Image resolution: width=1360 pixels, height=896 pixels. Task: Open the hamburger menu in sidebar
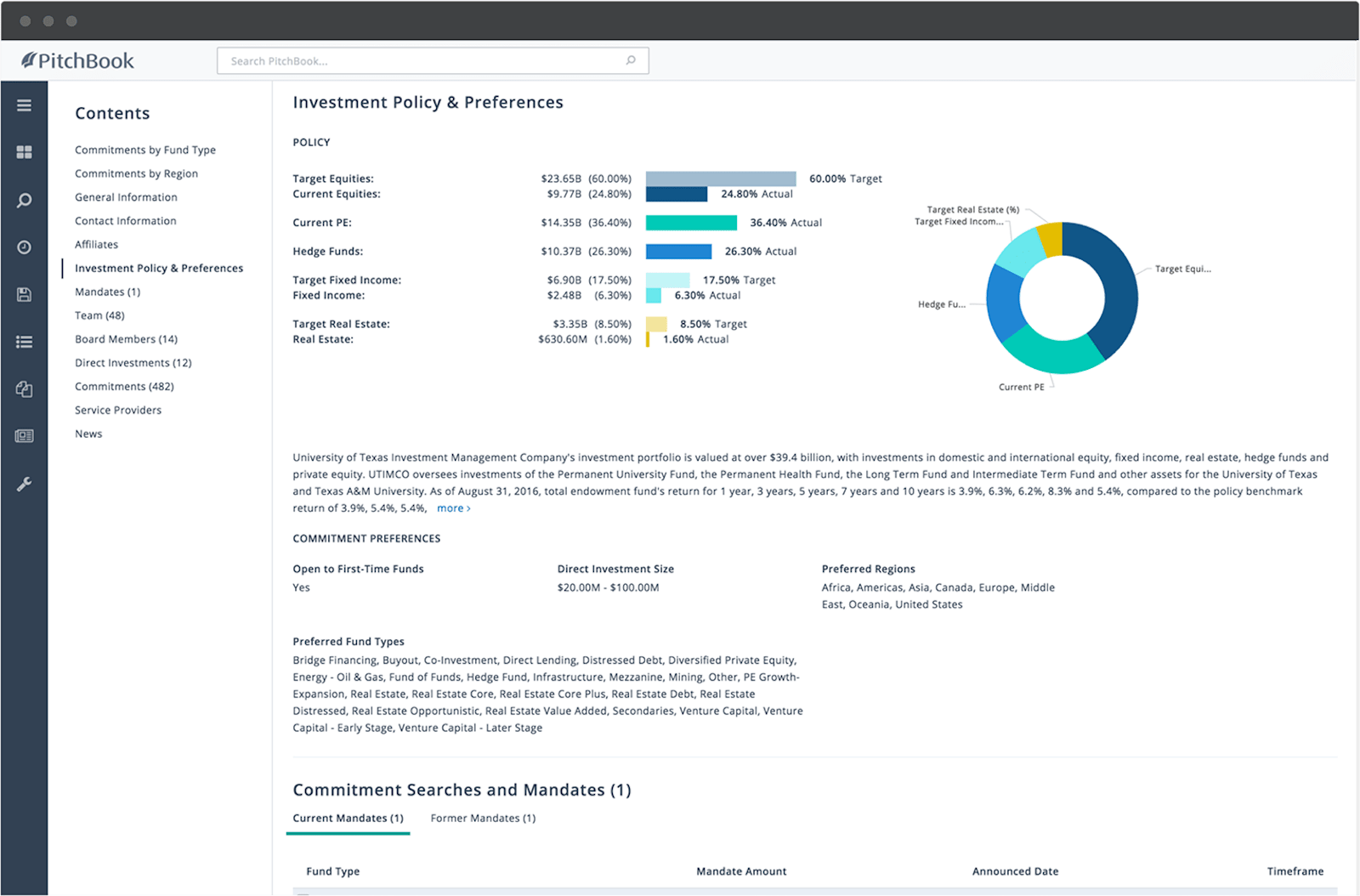[24, 105]
